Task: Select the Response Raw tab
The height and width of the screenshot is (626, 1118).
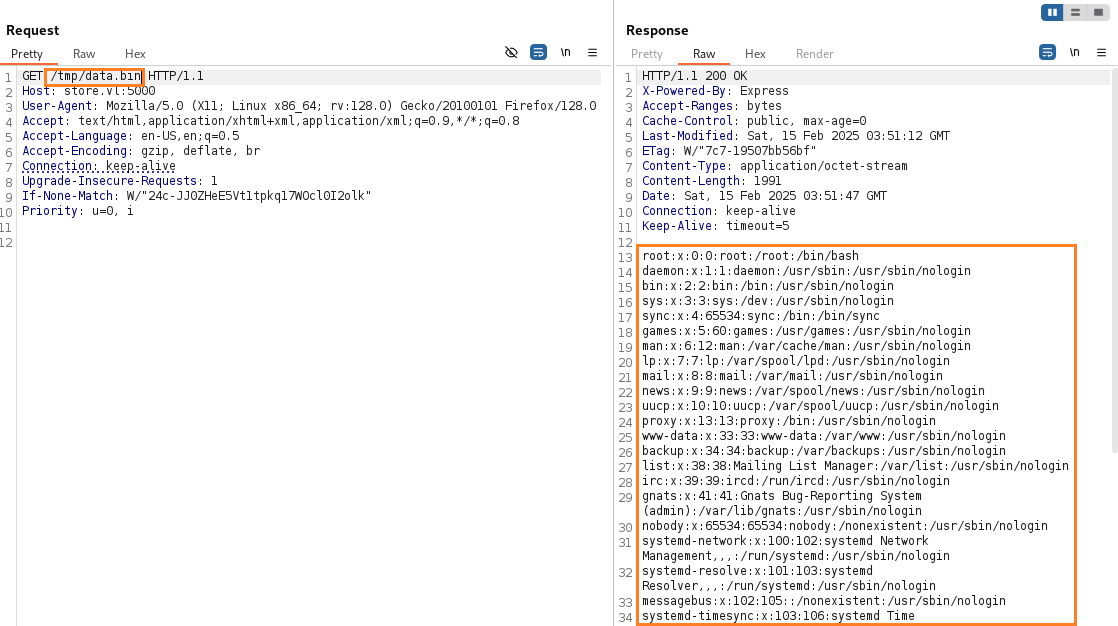Action: click(704, 53)
